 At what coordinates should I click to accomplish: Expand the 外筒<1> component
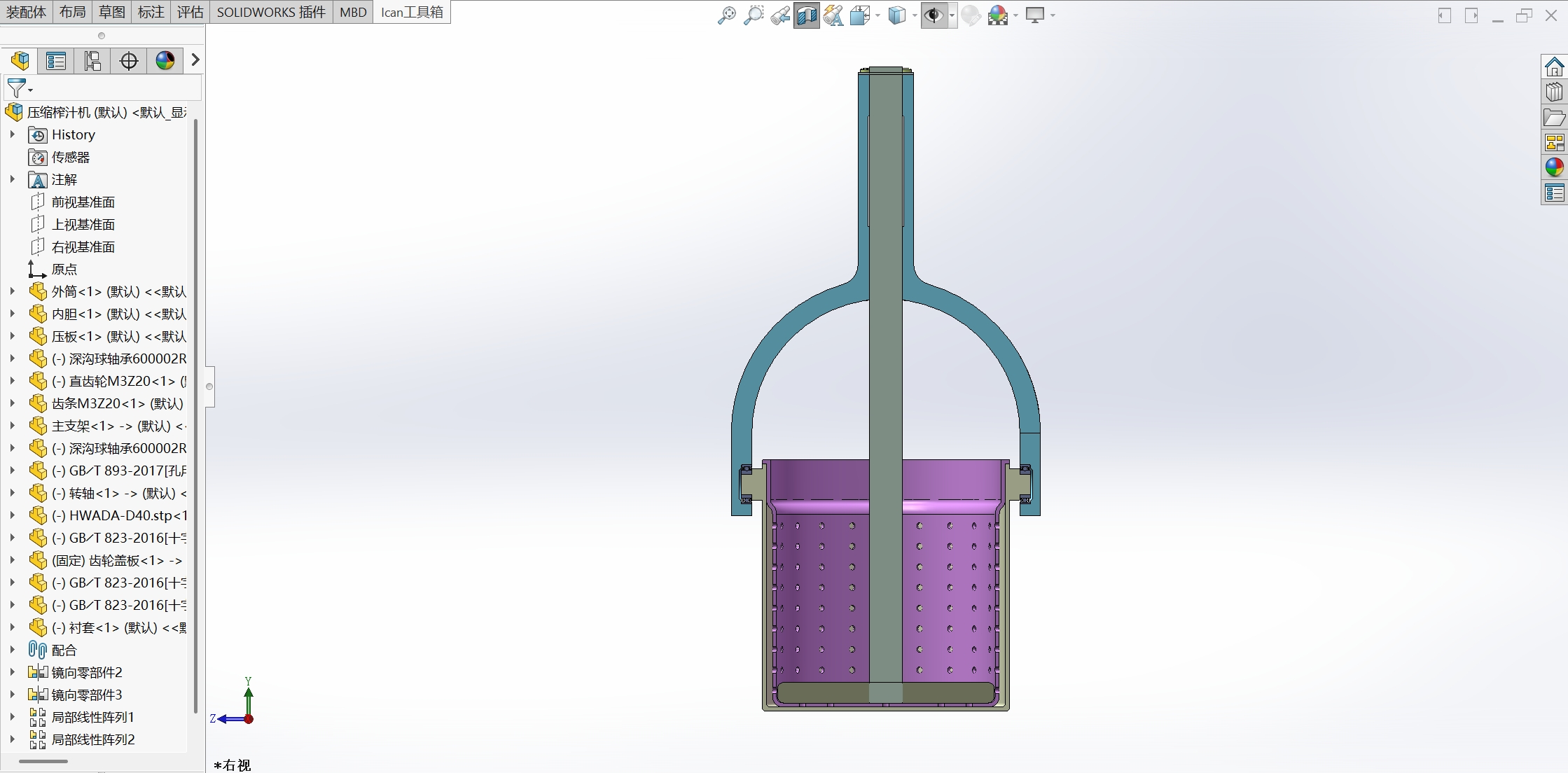click(12, 291)
